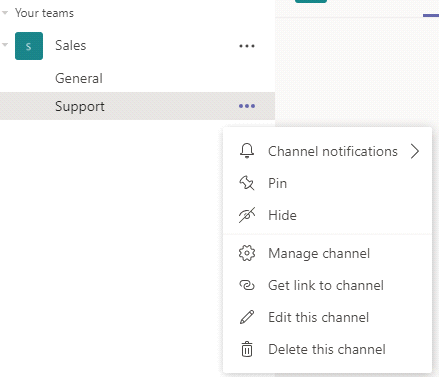Viewport: 439px width, 377px height.
Task: Click the chain link icon
Action: click(x=247, y=285)
